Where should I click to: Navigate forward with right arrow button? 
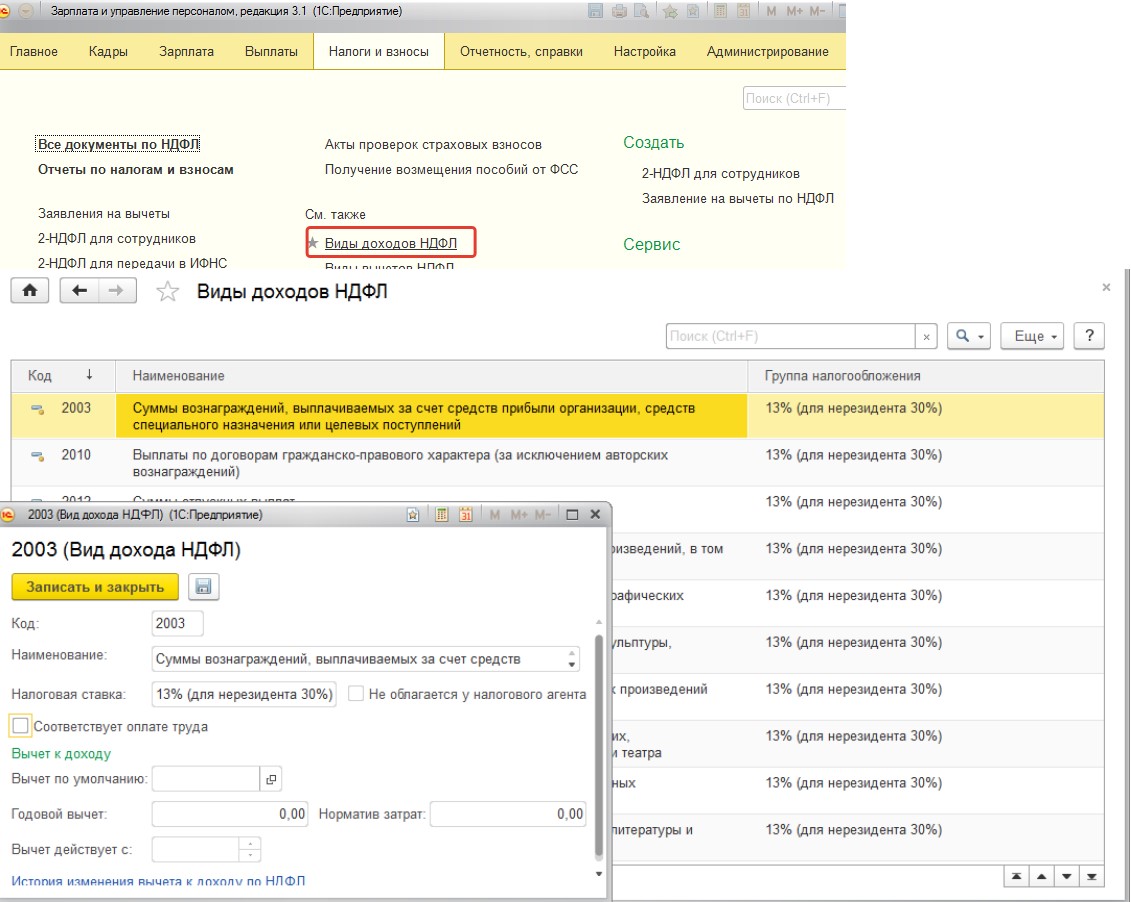click(x=117, y=291)
